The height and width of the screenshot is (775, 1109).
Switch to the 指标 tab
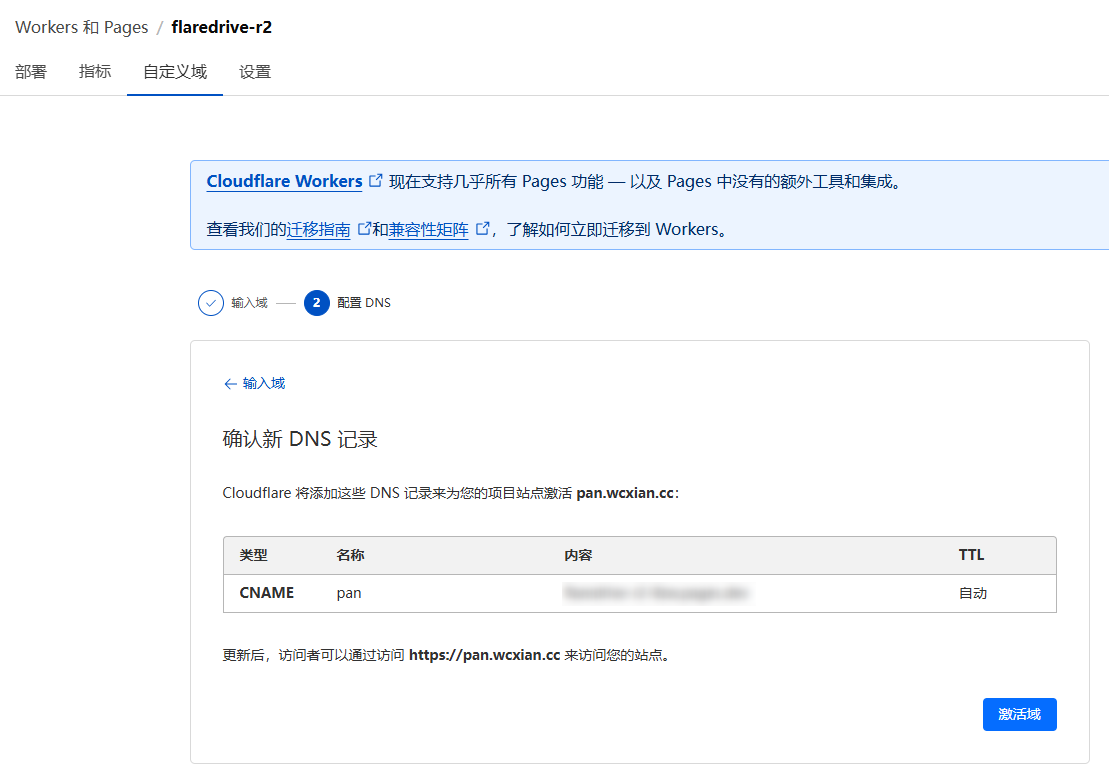pos(95,72)
